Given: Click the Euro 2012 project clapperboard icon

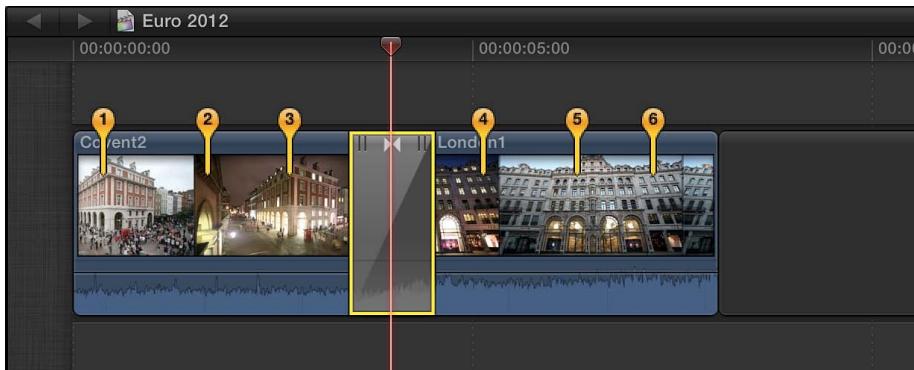Looking at the screenshot, I should point(125,22).
